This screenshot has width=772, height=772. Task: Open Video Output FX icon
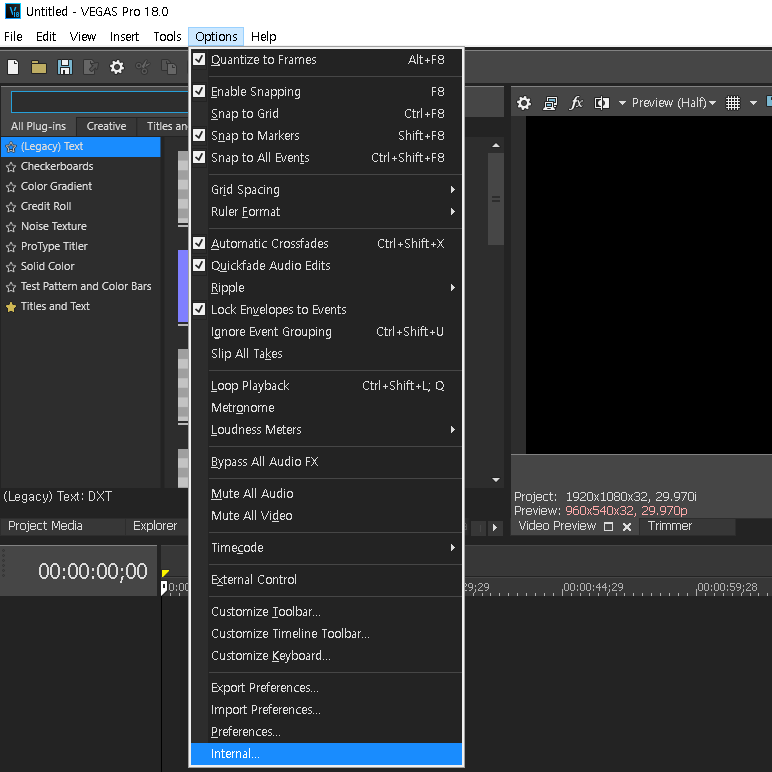click(x=576, y=103)
